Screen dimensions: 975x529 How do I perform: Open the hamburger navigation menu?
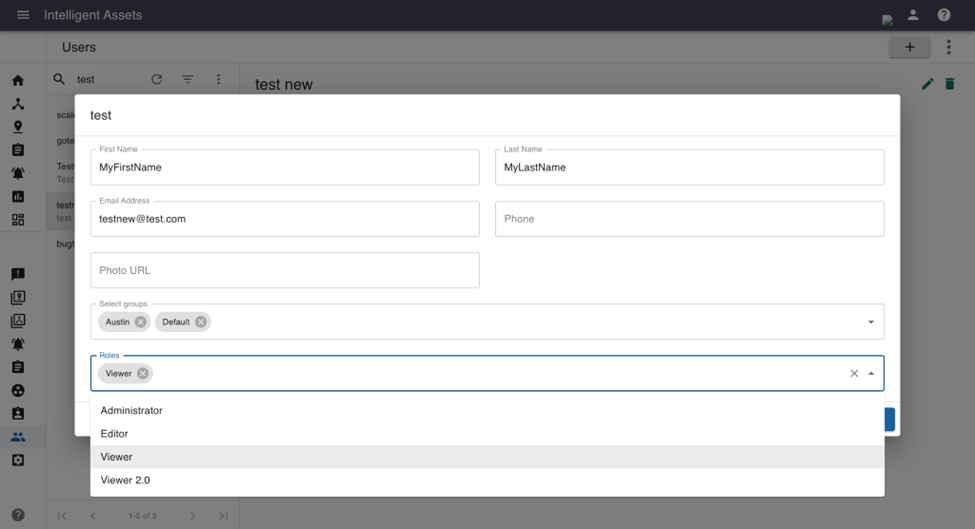point(23,15)
